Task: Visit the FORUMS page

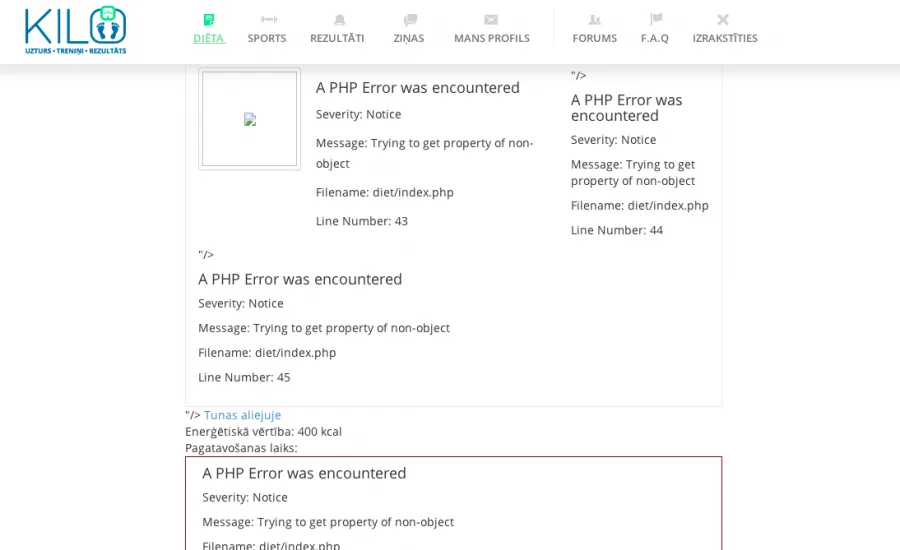Action: (595, 38)
